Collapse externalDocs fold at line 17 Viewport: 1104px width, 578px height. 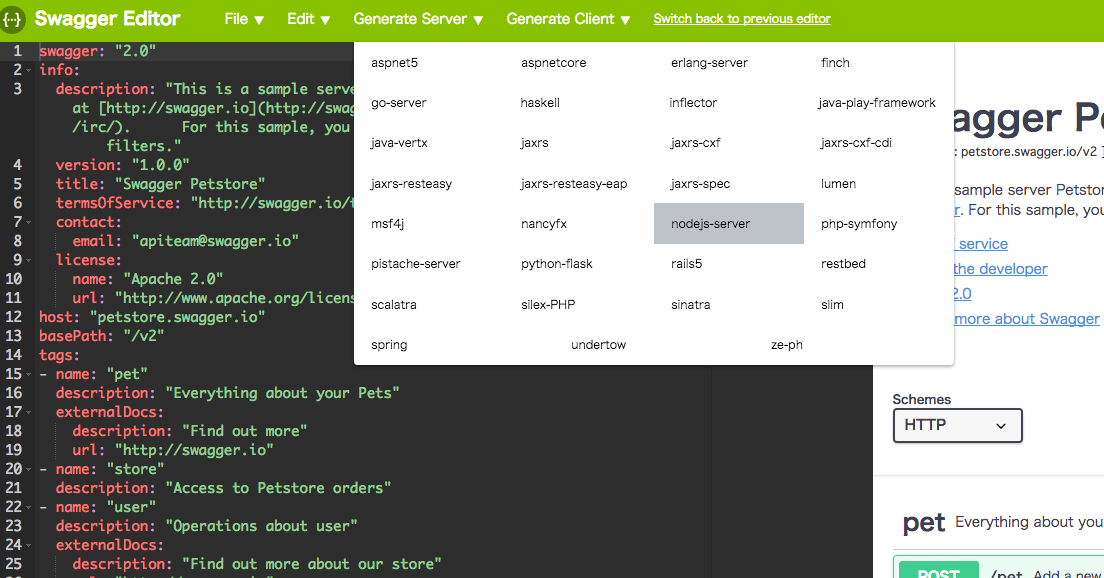(x=28, y=413)
